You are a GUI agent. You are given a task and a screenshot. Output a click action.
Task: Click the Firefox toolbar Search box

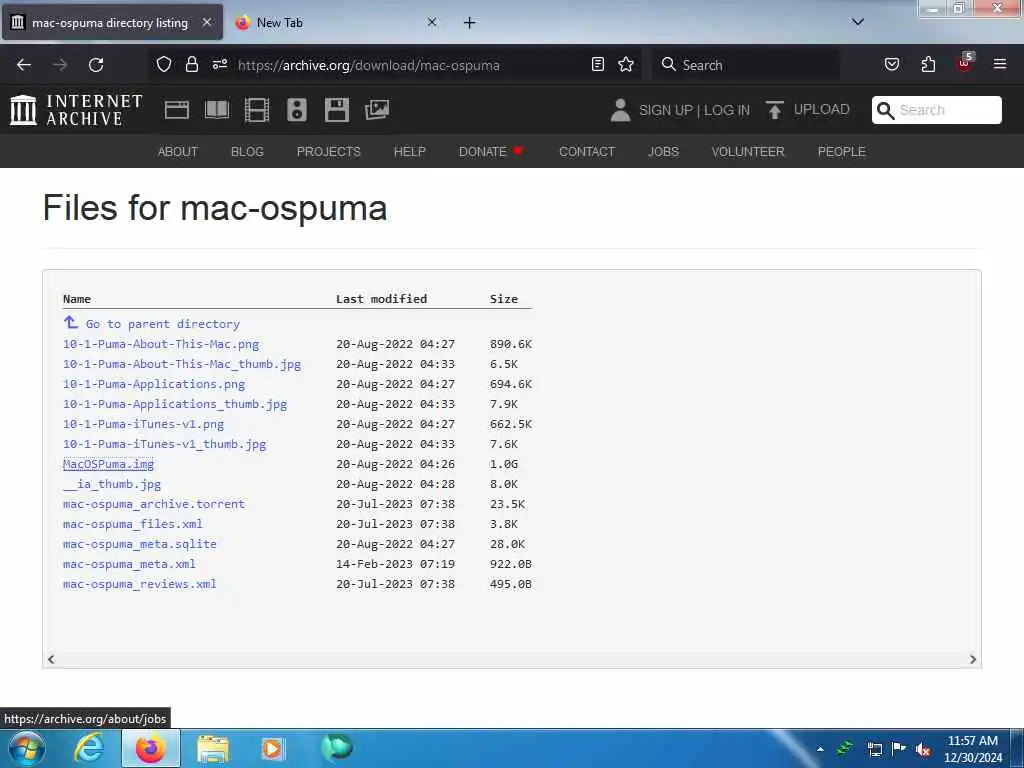click(x=746, y=65)
